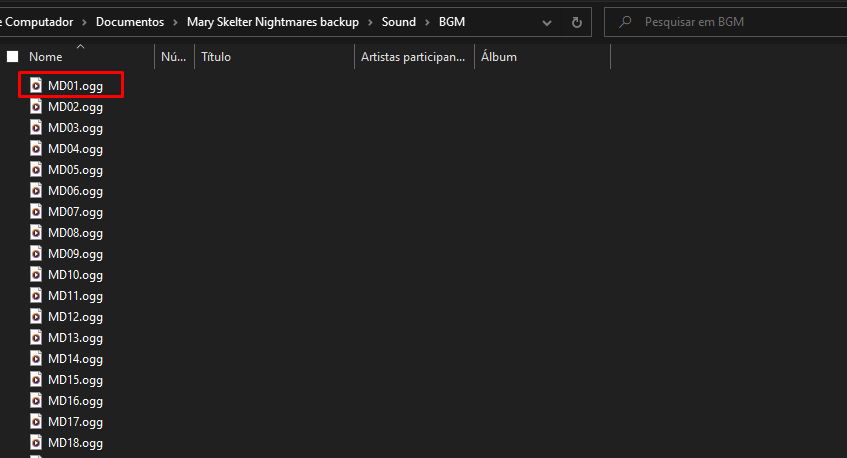Select the MD07.ogg file name
The height and width of the screenshot is (458, 847).
(75, 212)
